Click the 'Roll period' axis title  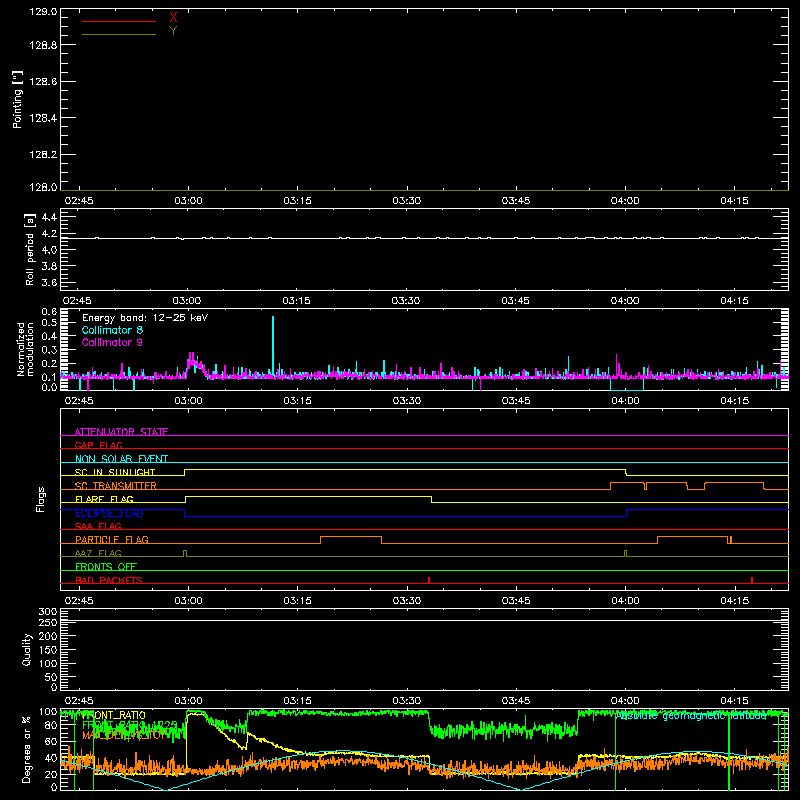point(30,249)
